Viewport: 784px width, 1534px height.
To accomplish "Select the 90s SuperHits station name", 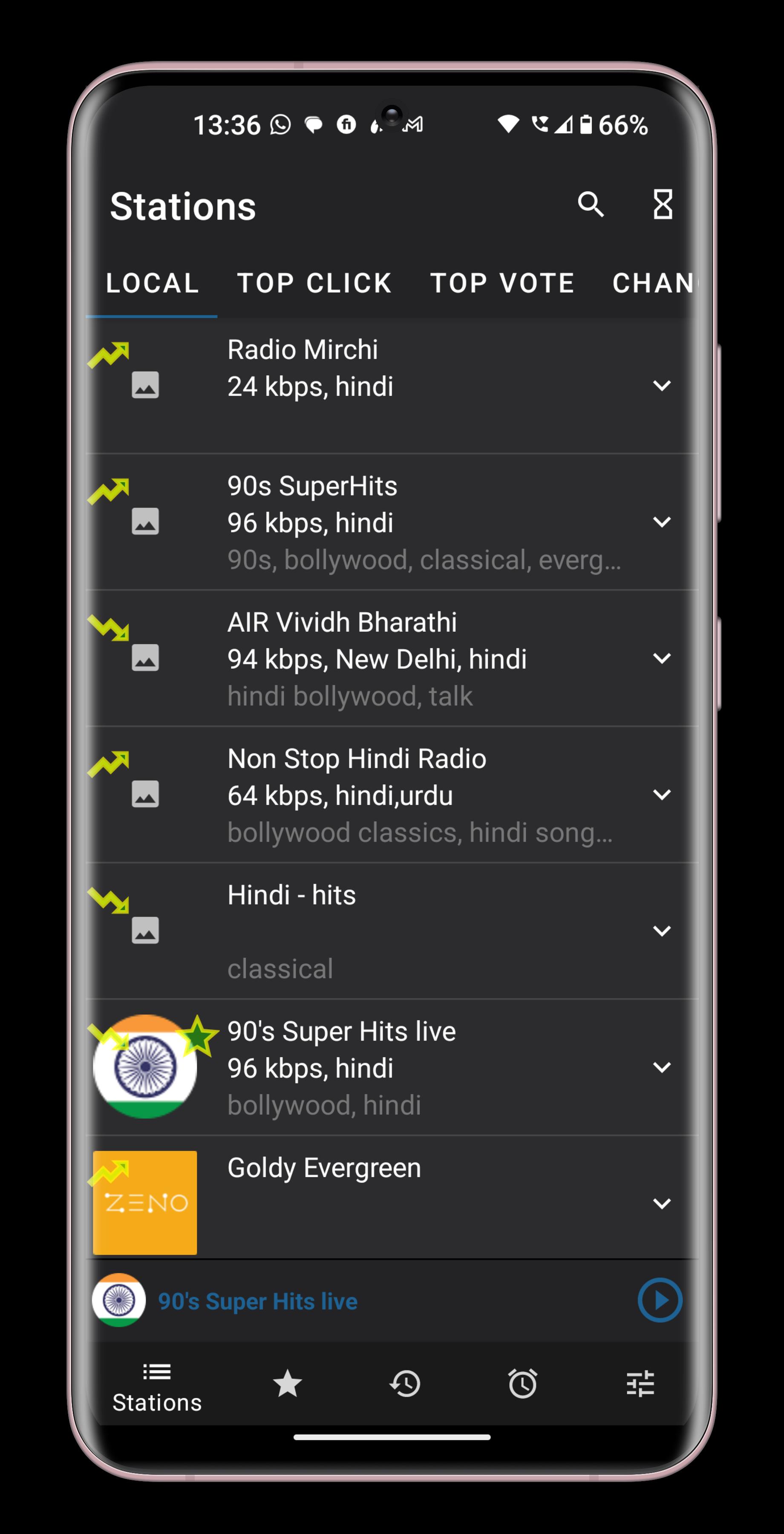I will tap(312, 486).
